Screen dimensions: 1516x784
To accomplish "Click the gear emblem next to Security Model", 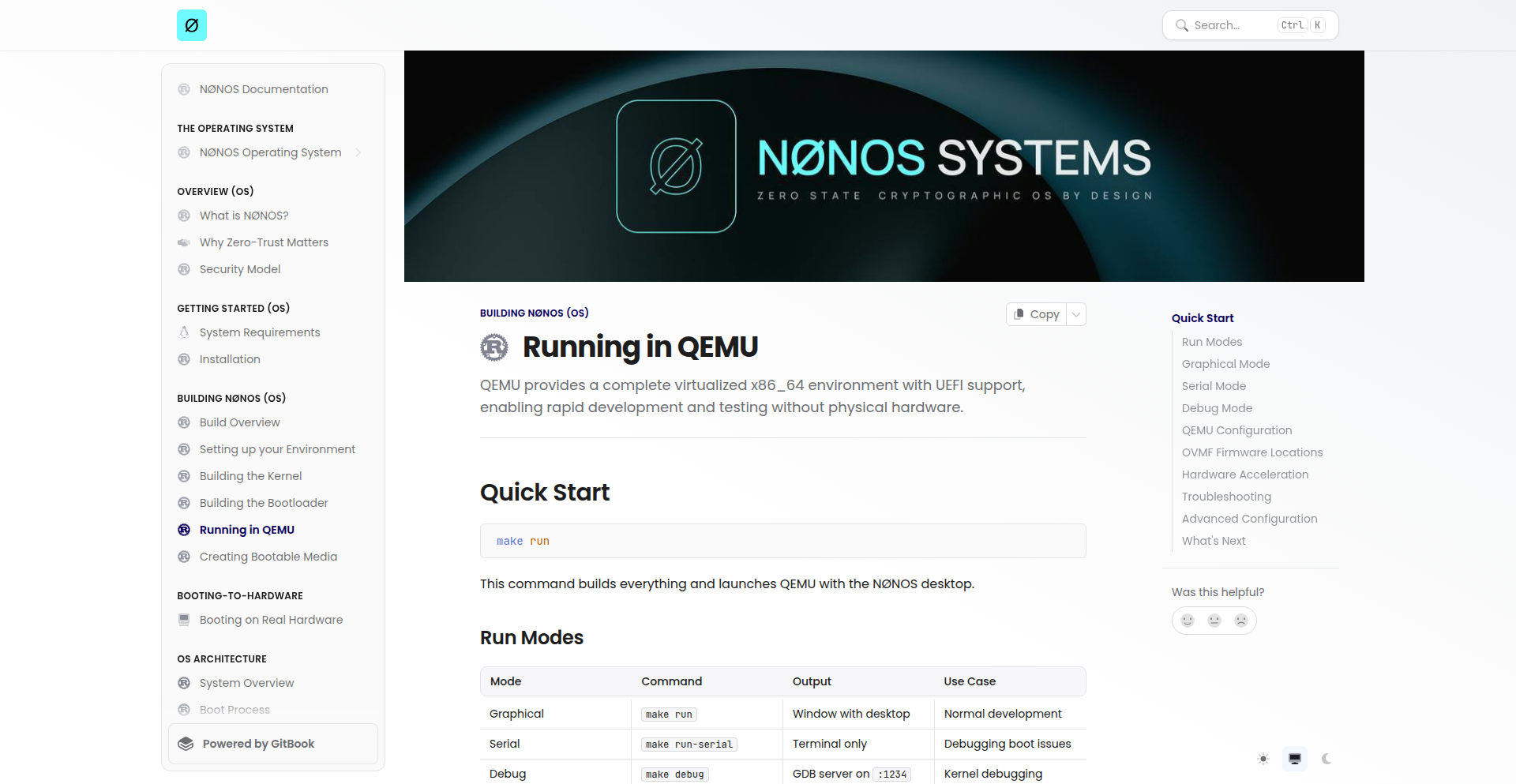I will 184,269.
